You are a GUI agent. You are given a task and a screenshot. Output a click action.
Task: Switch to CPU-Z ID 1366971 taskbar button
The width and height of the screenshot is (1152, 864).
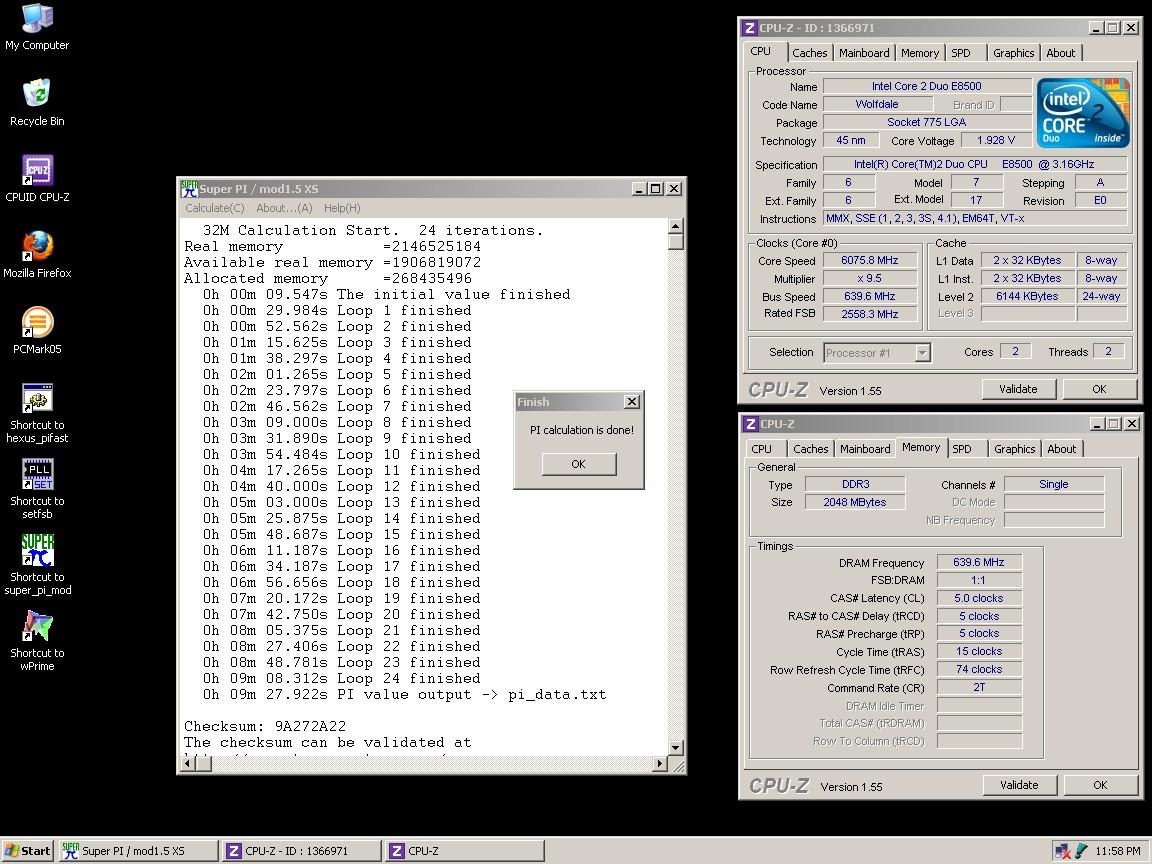[302, 851]
